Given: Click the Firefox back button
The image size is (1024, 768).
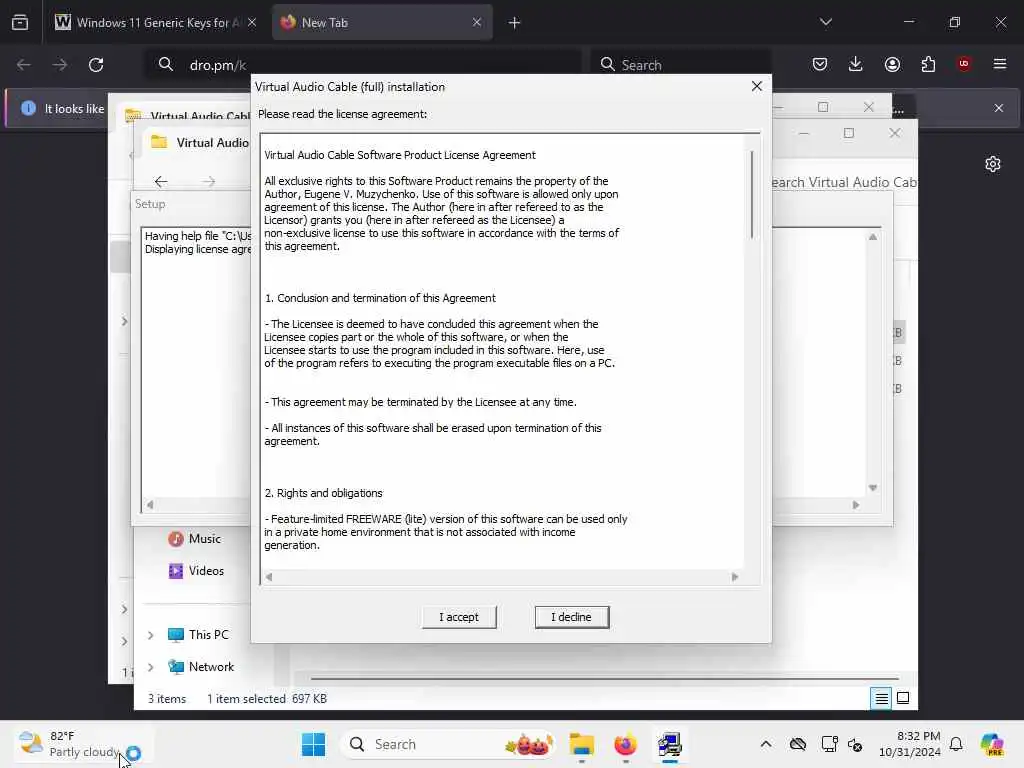Looking at the screenshot, I should 24,65.
